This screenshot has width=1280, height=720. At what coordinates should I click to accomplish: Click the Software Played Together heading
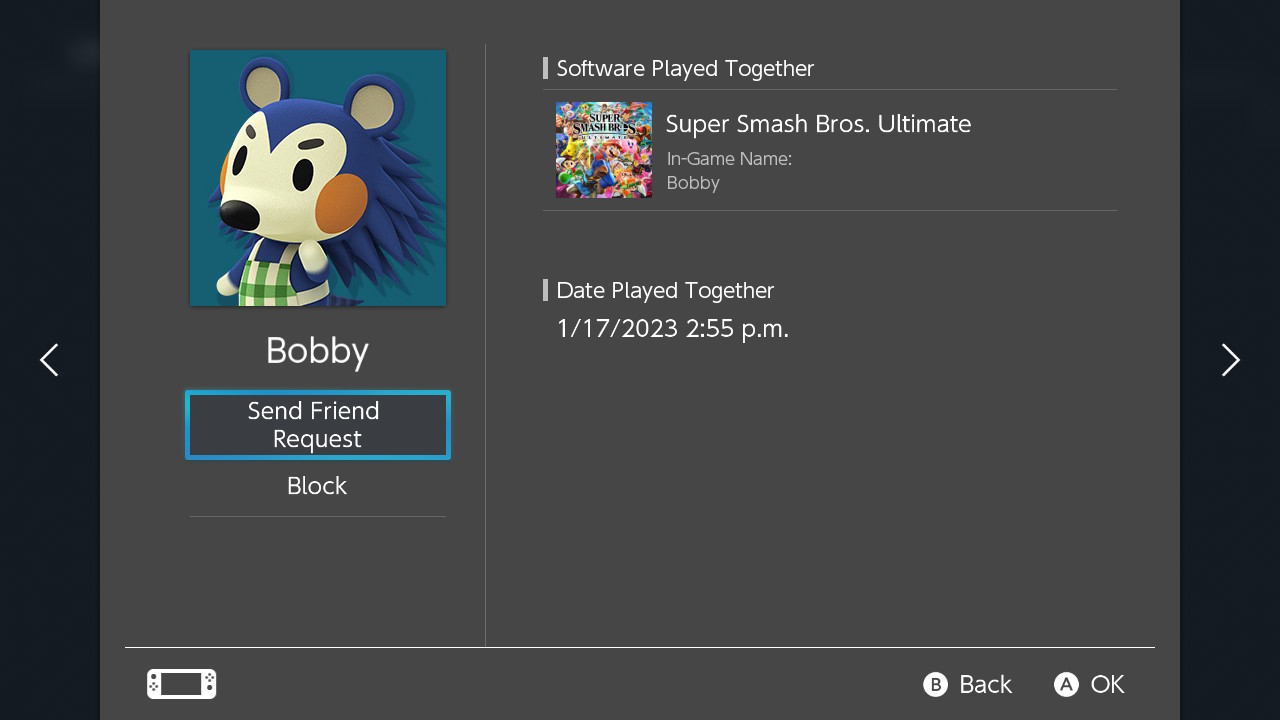(x=685, y=68)
